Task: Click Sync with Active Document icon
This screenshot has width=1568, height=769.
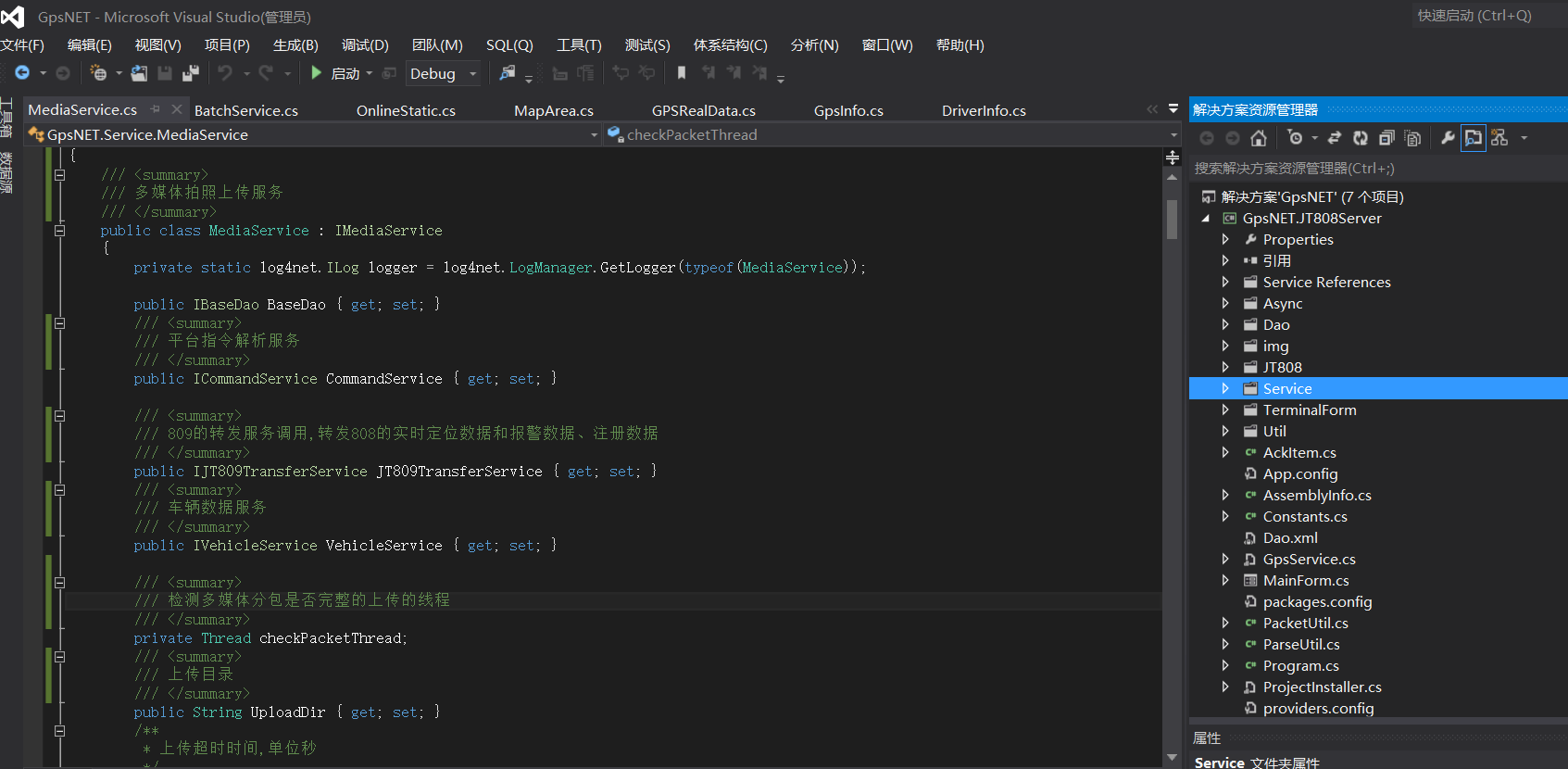Action: 1335,138
